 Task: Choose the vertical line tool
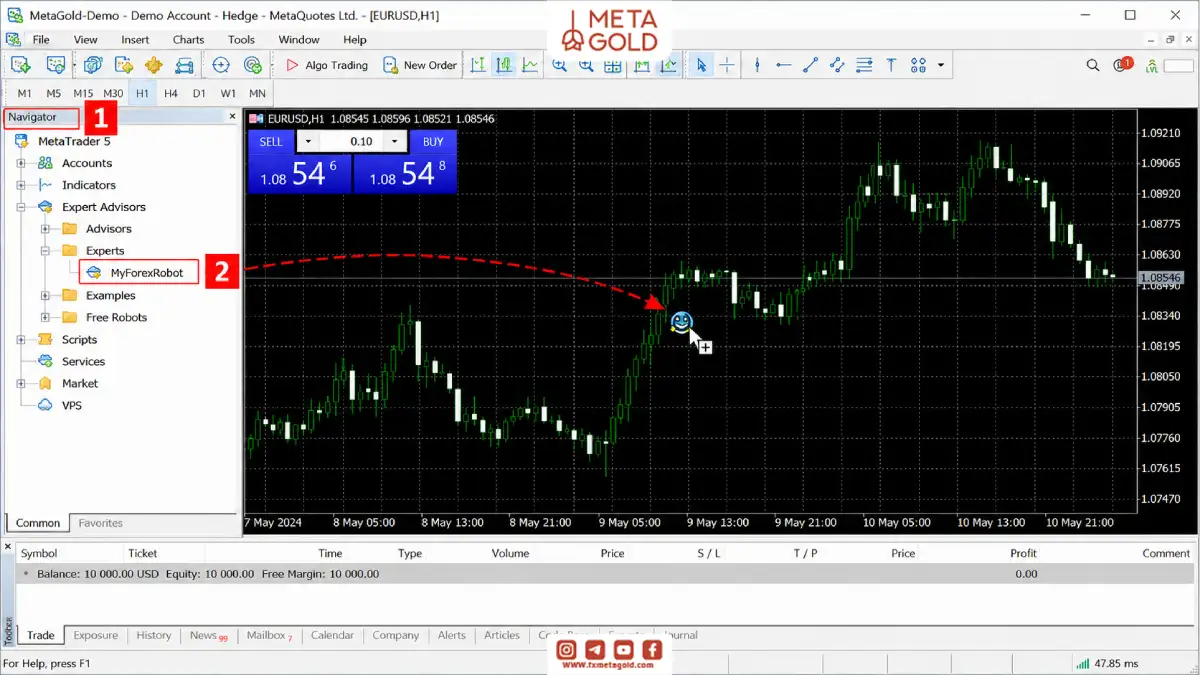(757, 65)
